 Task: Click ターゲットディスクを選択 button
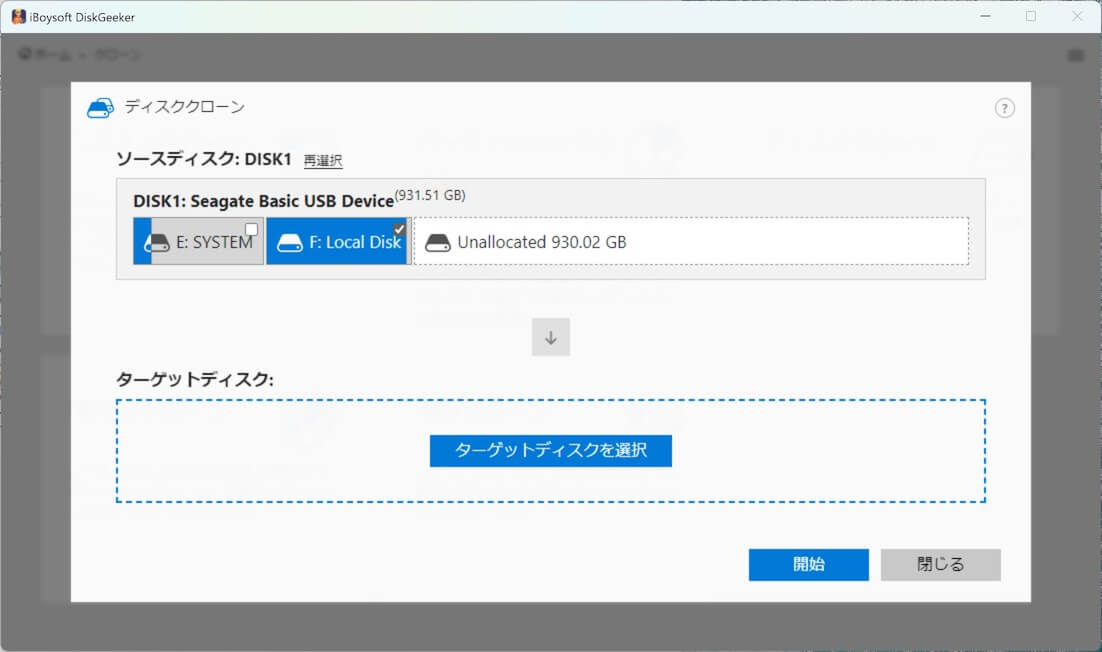(550, 450)
